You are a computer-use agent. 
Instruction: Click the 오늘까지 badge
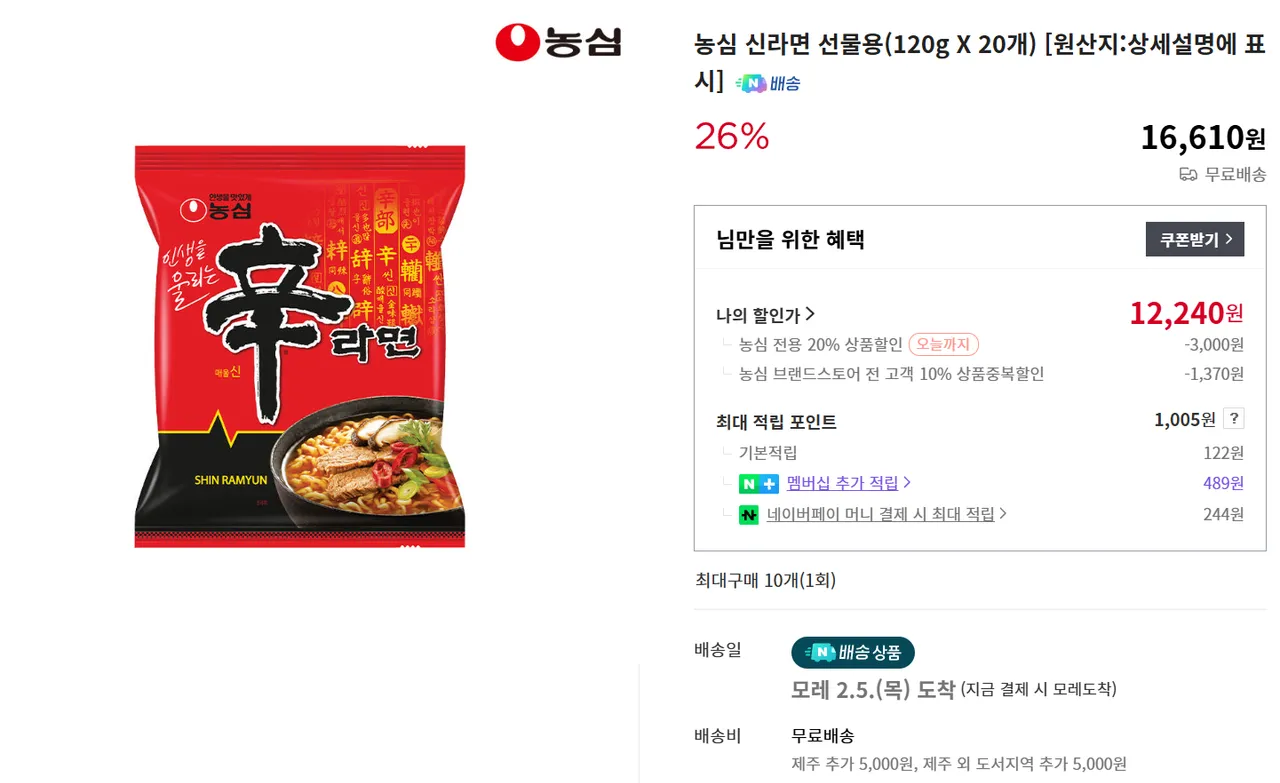(943, 345)
